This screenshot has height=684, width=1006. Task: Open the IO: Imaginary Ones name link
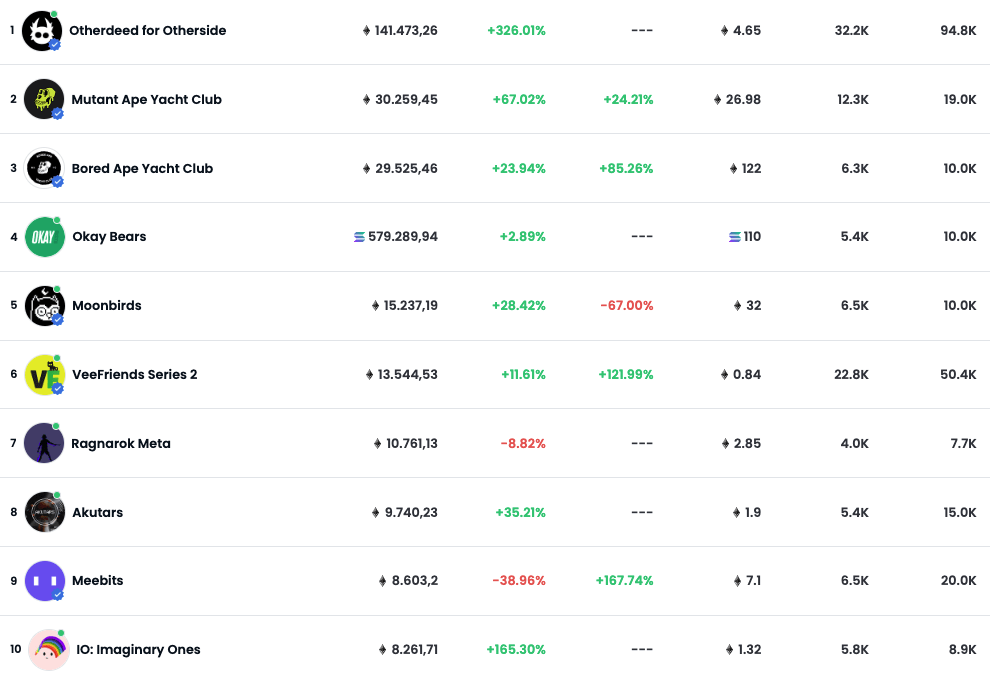point(138,649)
